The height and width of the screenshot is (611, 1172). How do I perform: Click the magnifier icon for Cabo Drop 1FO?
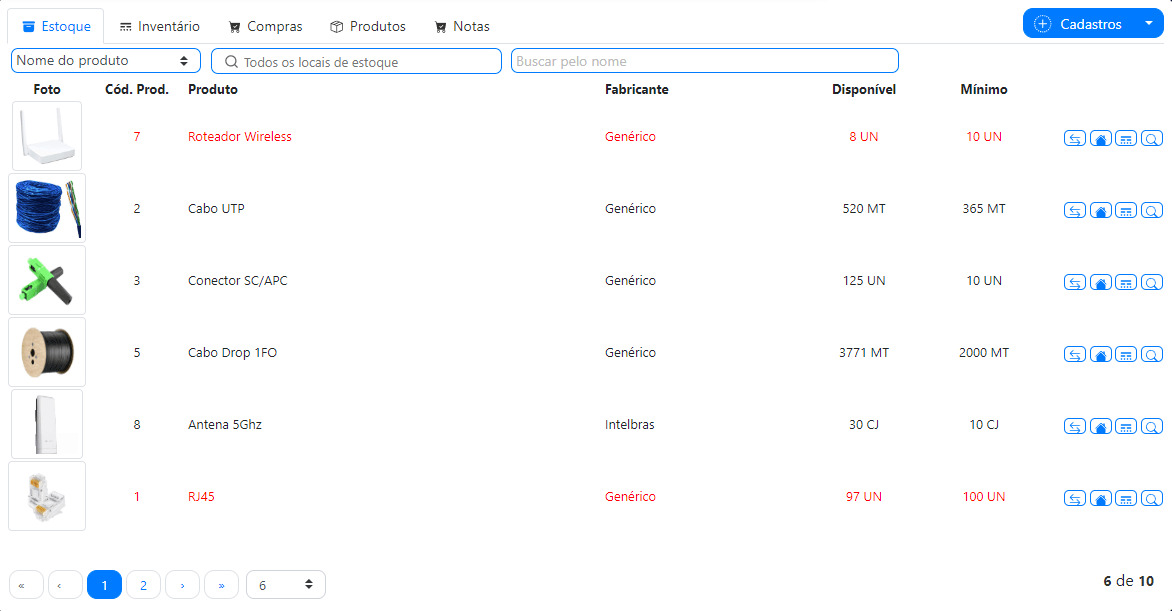coord(1152,355)
